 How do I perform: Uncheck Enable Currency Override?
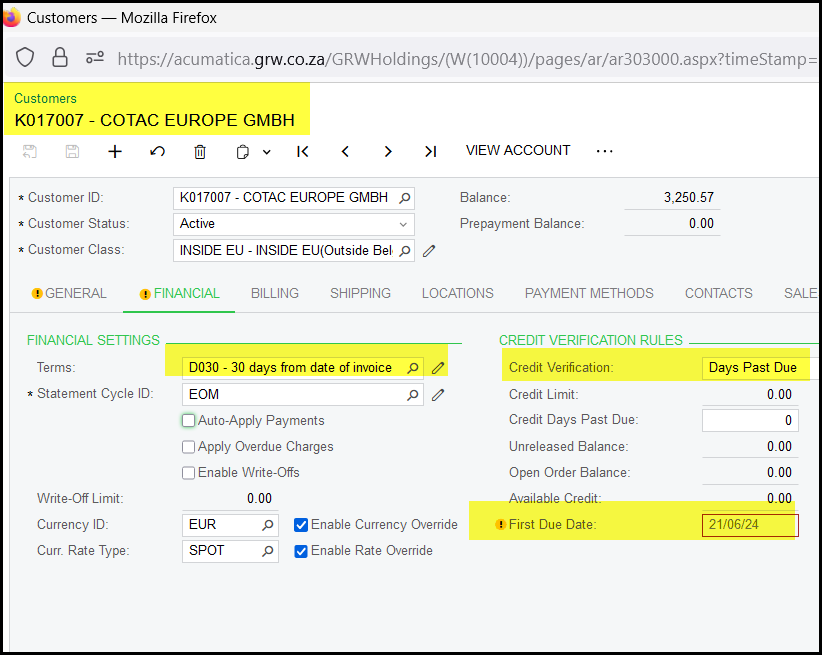pyautogui.click(x=301, y=525)
